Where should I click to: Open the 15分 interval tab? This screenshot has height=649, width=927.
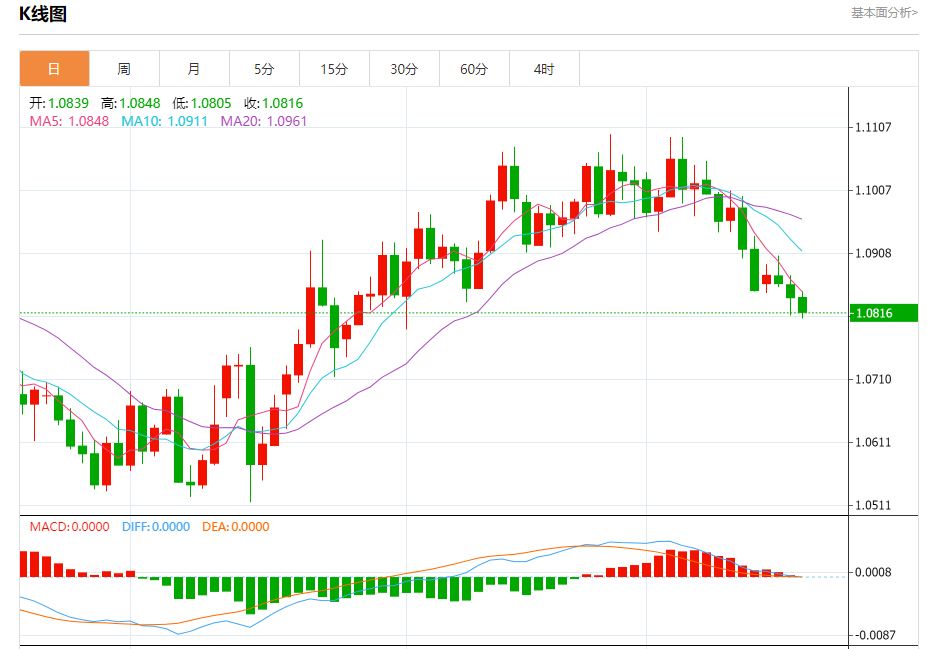(334, 69)
